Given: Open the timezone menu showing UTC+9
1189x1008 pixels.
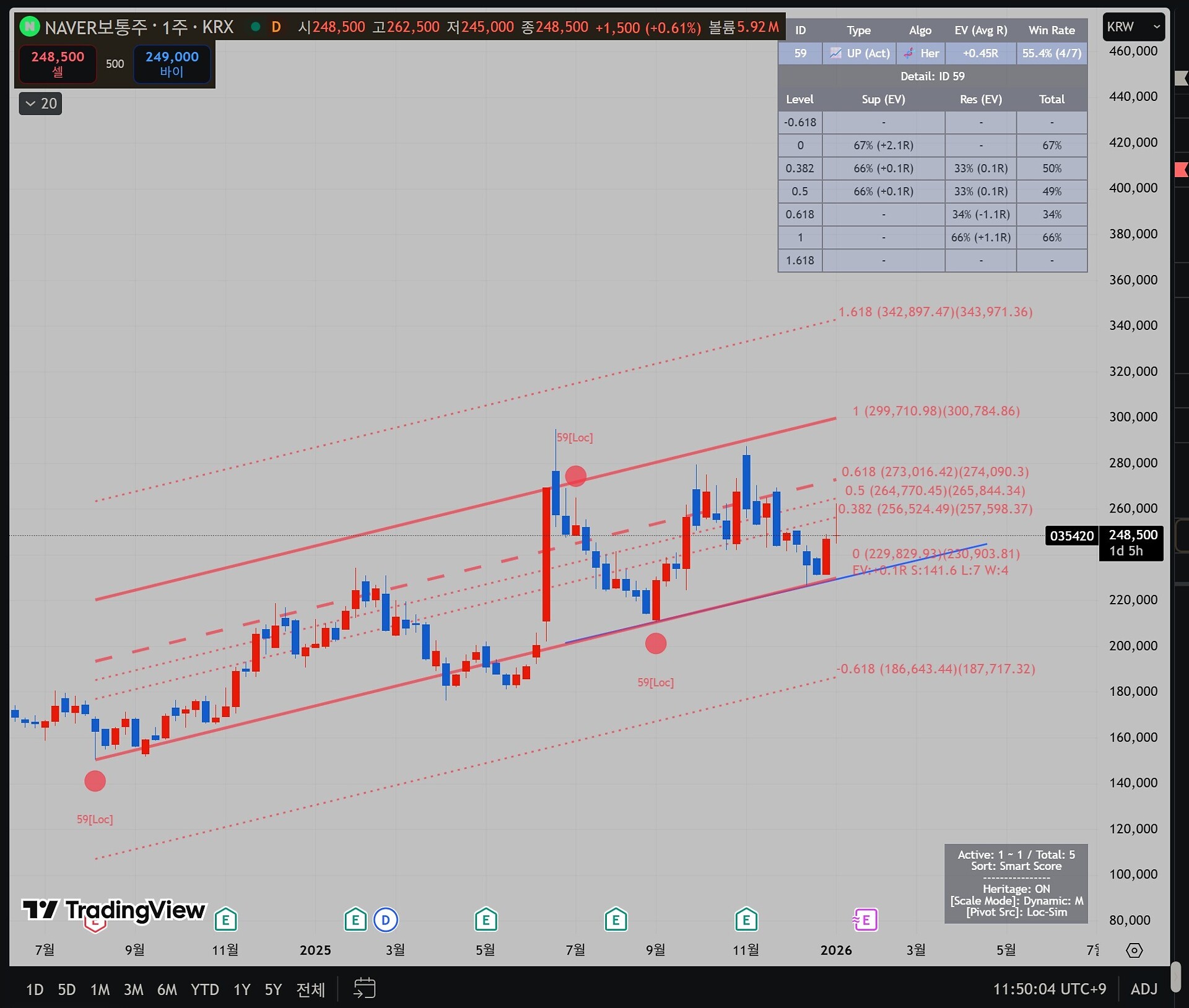Looking at the screenshot, I should pos(1049,989).
